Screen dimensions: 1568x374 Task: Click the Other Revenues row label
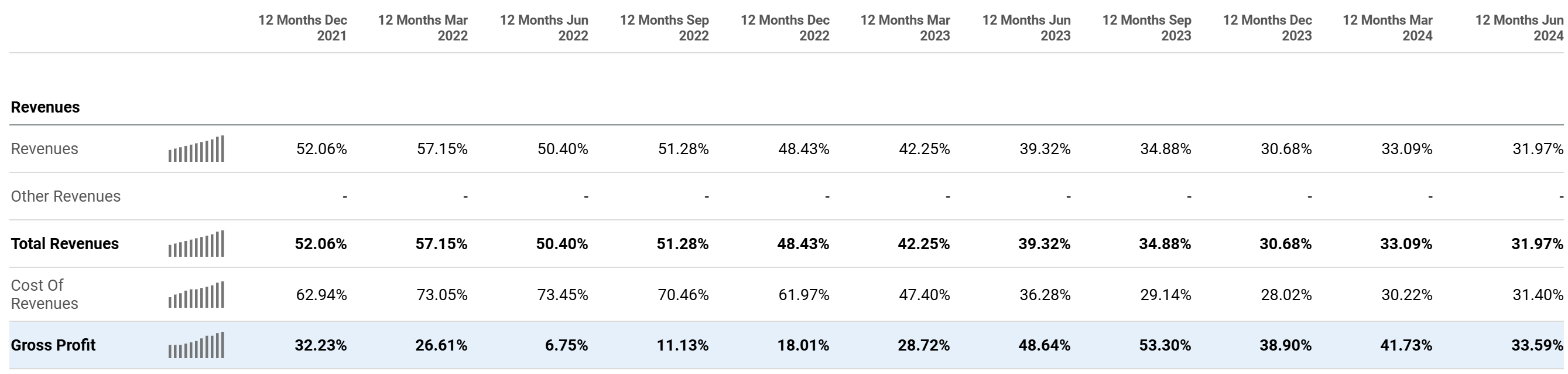tap(66, 196)
